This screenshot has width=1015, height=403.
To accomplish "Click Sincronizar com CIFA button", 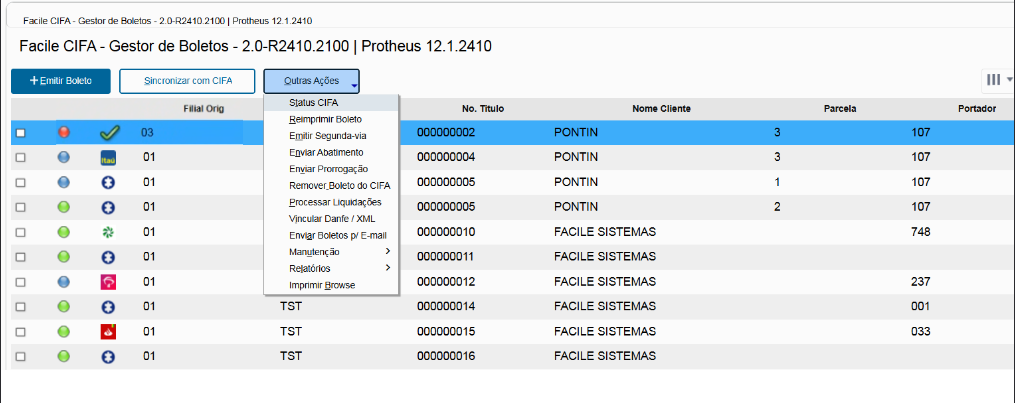I will tap(187, 81).
